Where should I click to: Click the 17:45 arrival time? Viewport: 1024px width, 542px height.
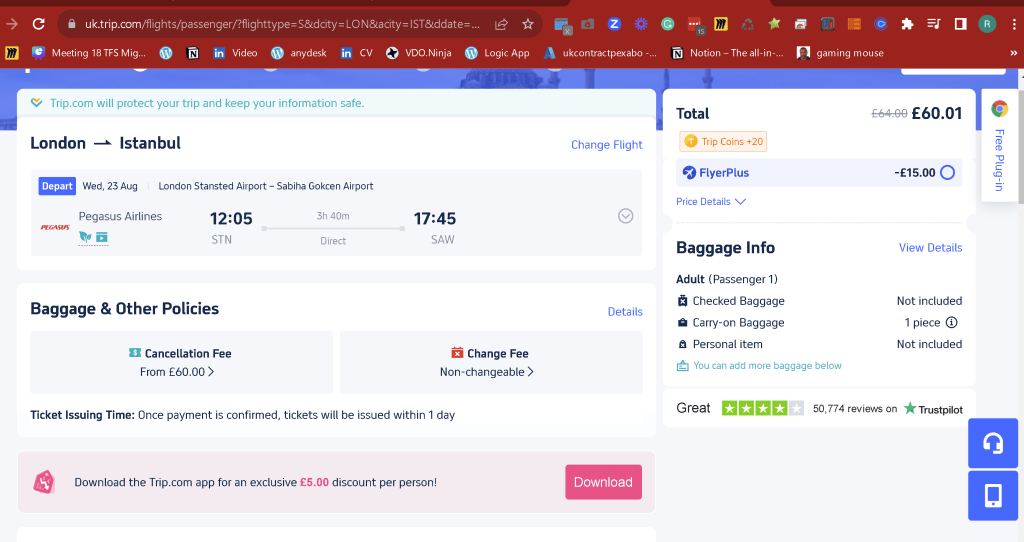pos(434,219)
